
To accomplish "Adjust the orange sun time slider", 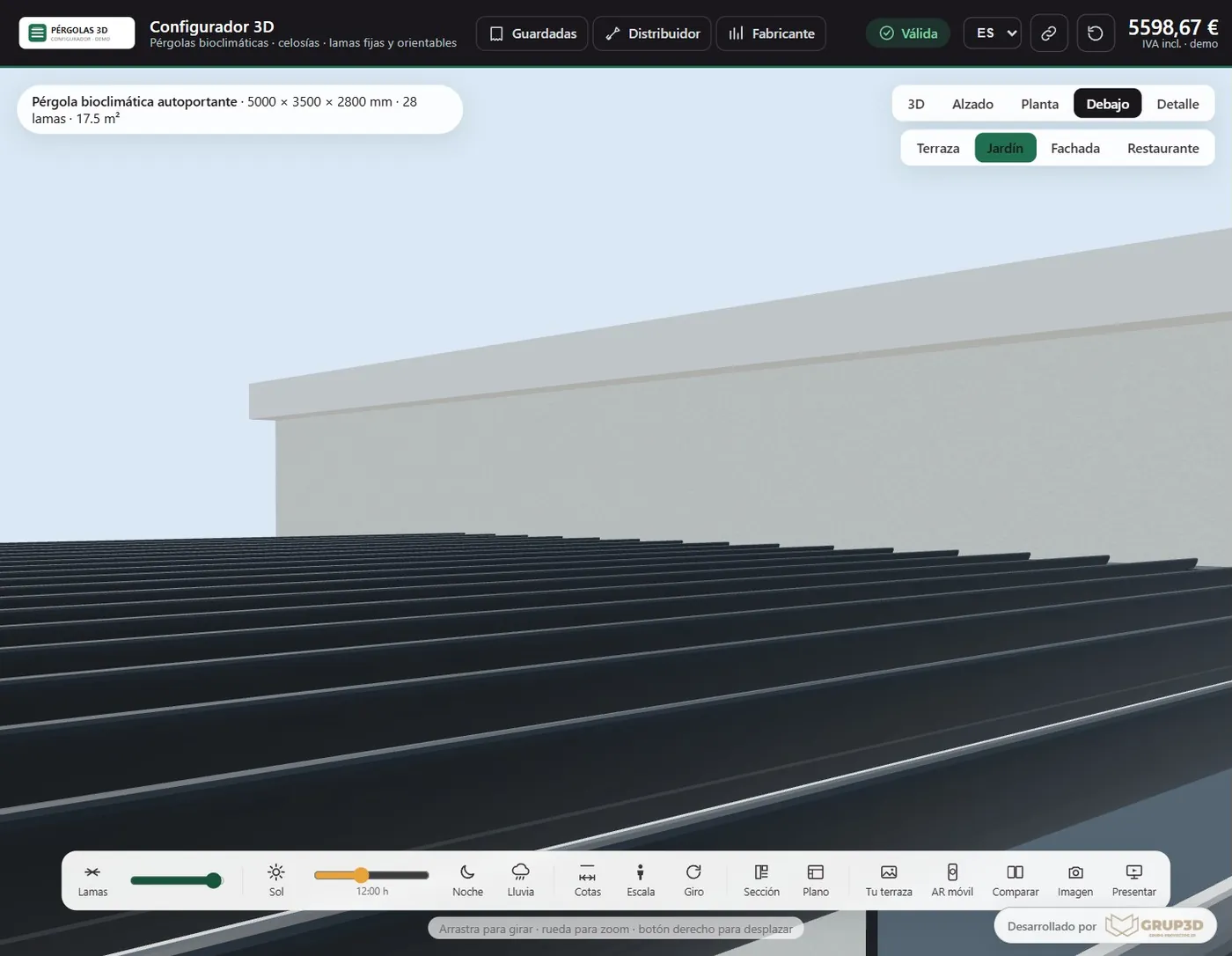I will tap(371, 875).
